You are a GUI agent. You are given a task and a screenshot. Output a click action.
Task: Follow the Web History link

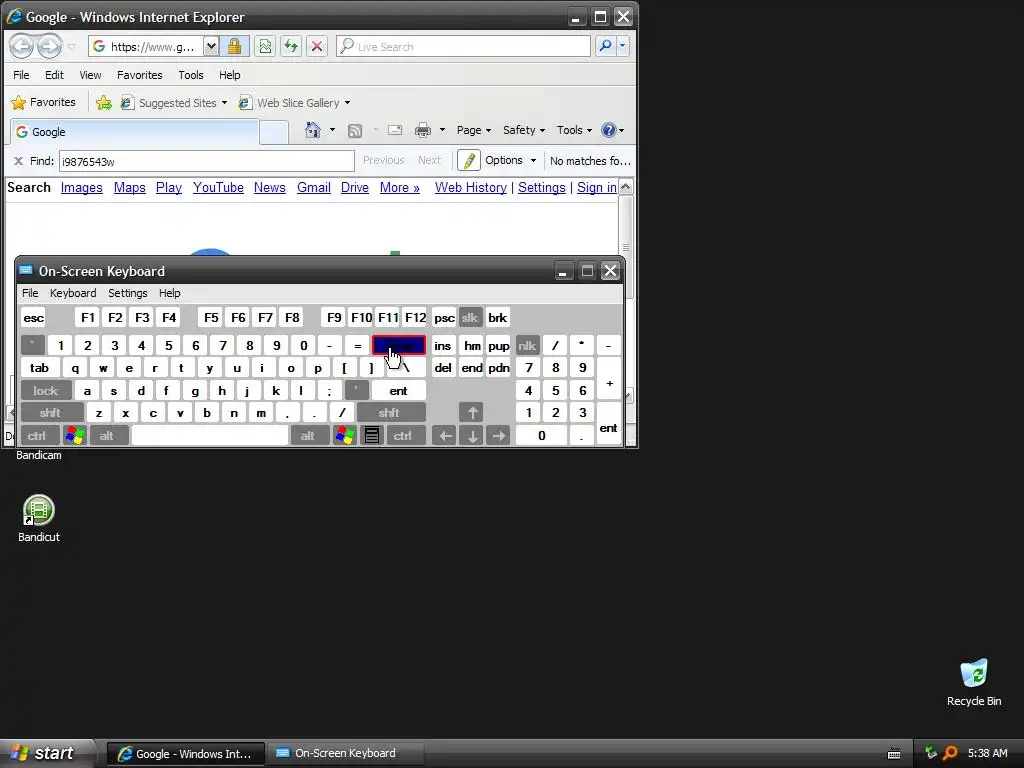(471, 188)
